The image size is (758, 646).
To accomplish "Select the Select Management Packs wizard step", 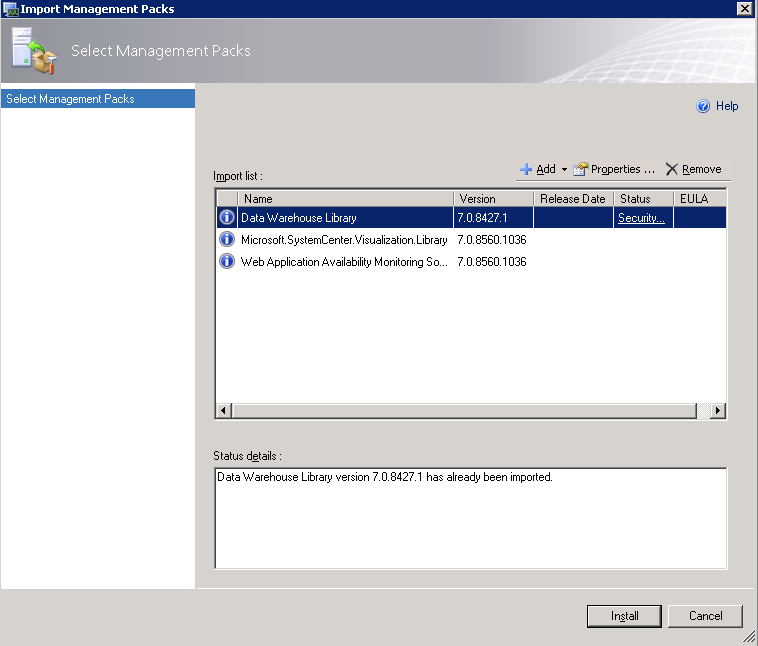I will (x=98, y=99).
